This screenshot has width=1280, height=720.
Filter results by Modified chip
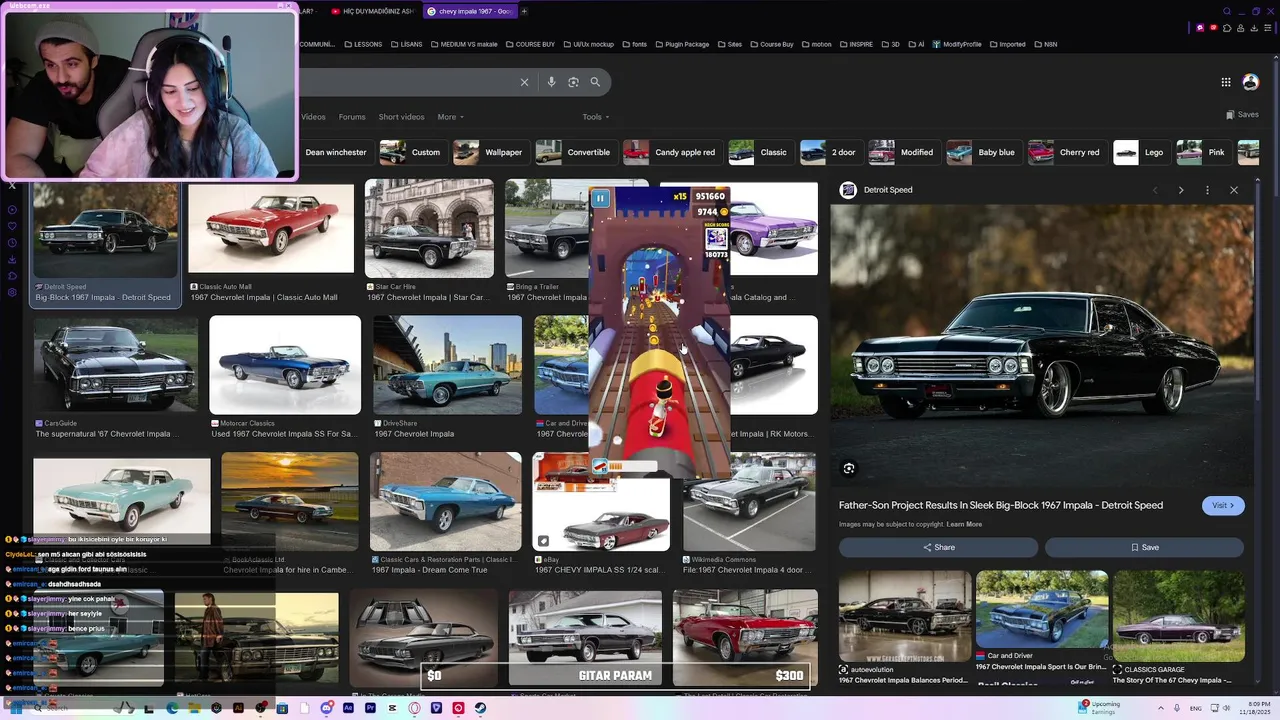903,152
